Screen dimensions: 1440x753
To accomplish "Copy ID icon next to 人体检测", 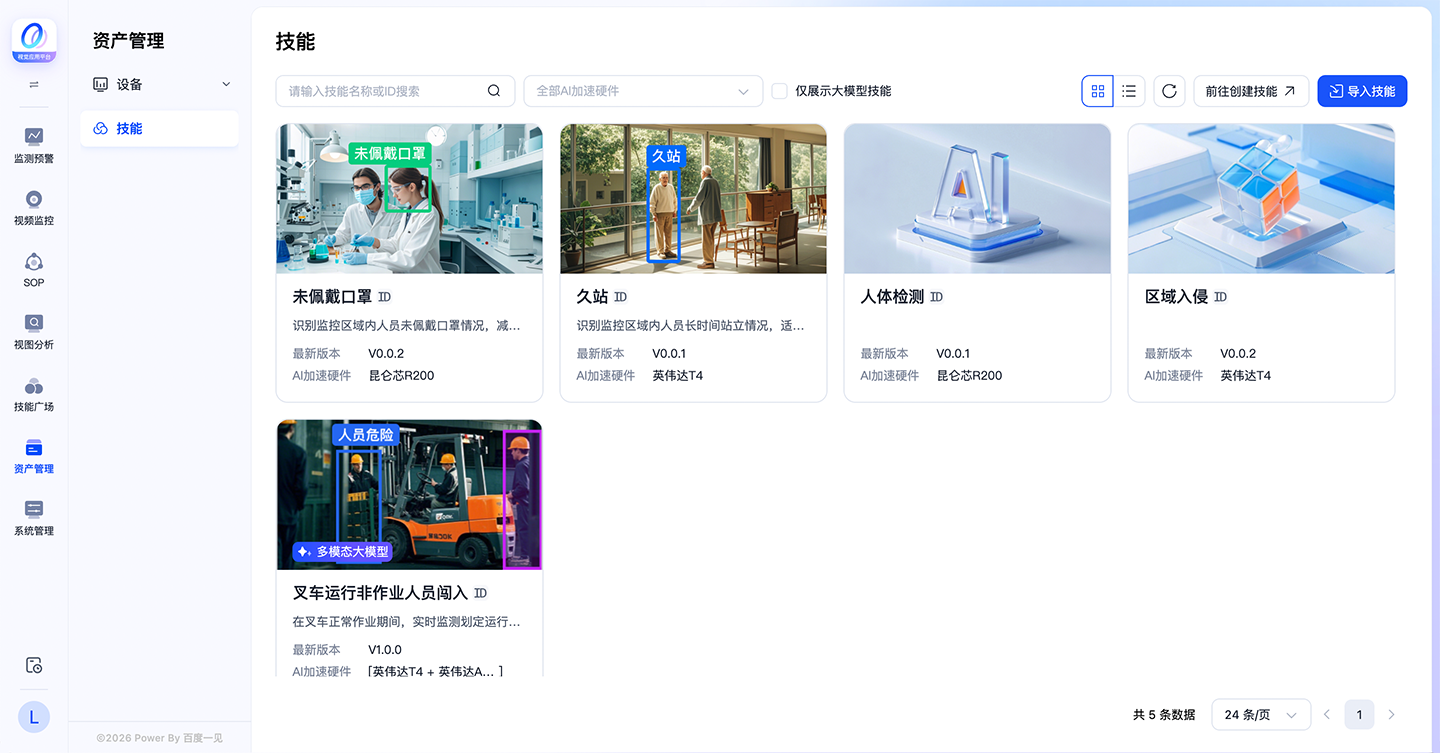I will pos(936,297).
